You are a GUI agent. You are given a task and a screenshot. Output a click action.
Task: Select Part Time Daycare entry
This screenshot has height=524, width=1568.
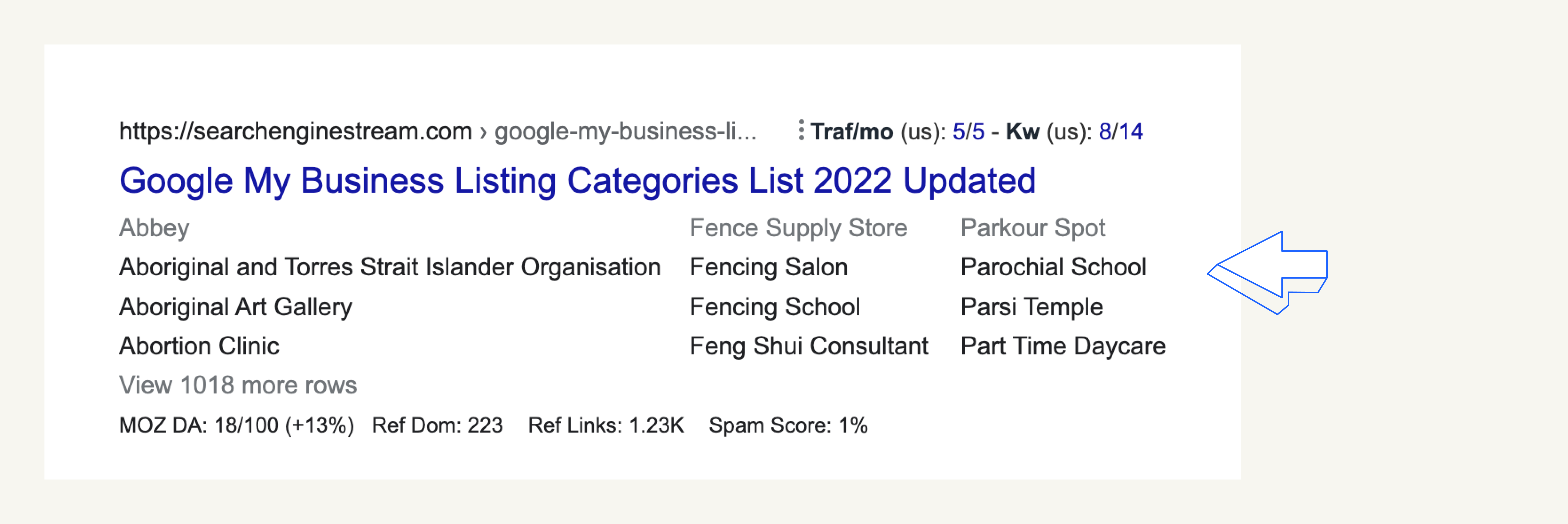pos(1063,346)
